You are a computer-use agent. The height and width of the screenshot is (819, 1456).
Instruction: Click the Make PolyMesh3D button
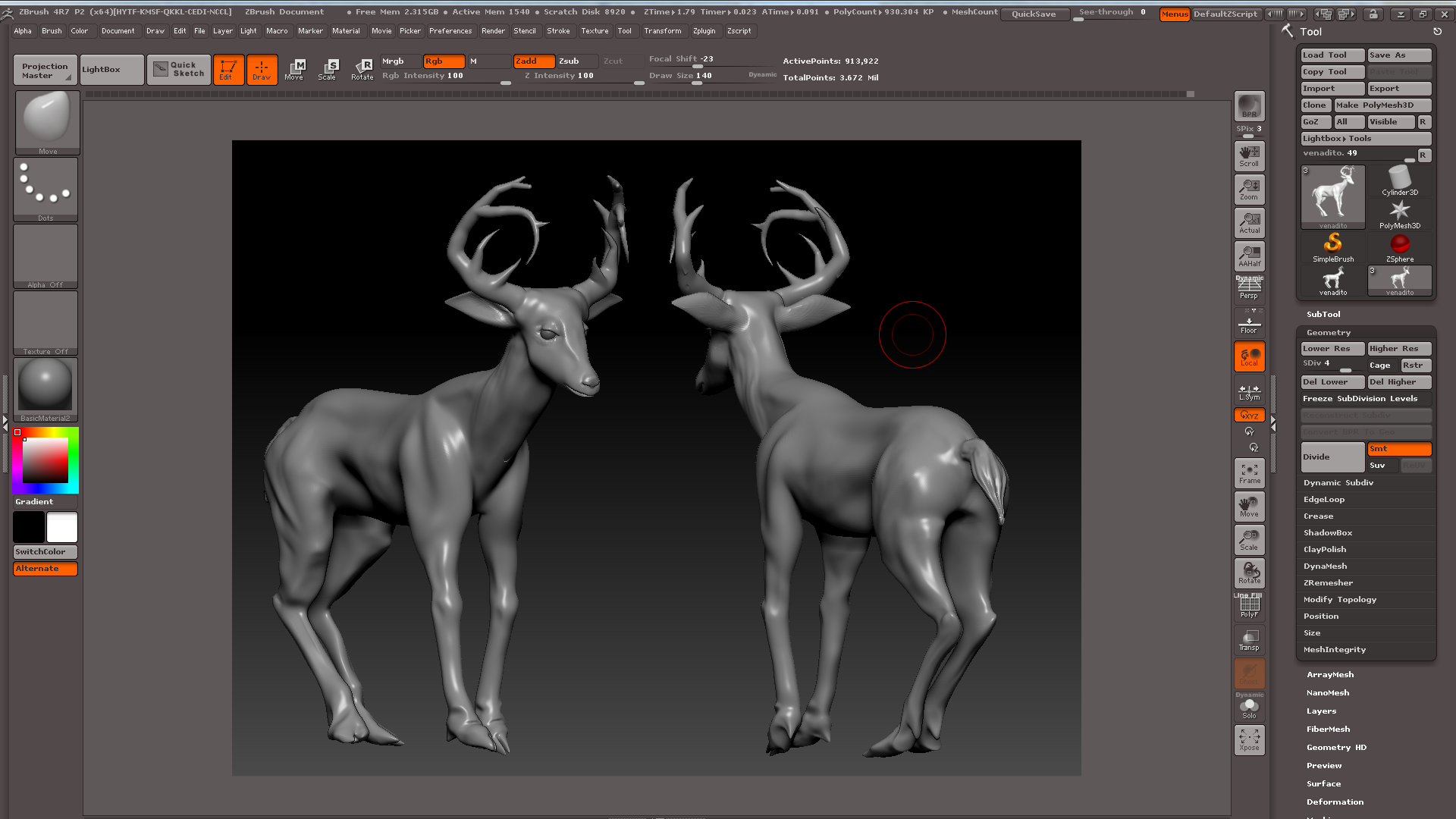[x=1382, y=105]
